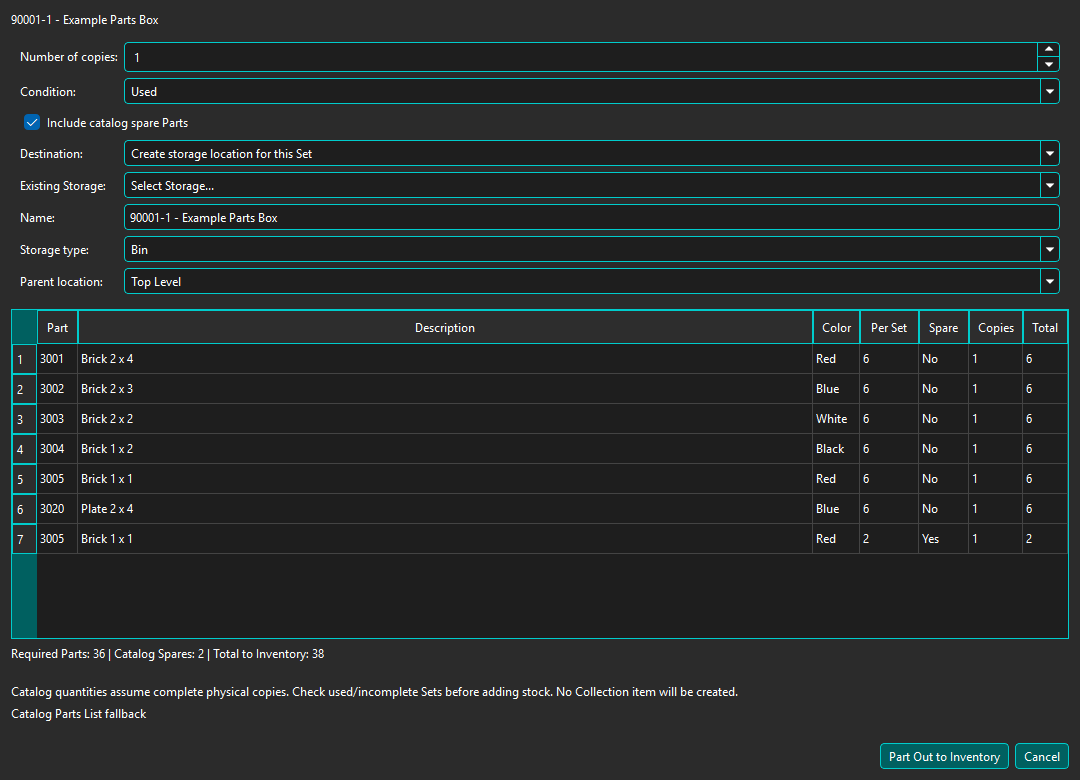1080x780 pixels.
Task: Sort by the Copies column header
Action: pos(995,327)
